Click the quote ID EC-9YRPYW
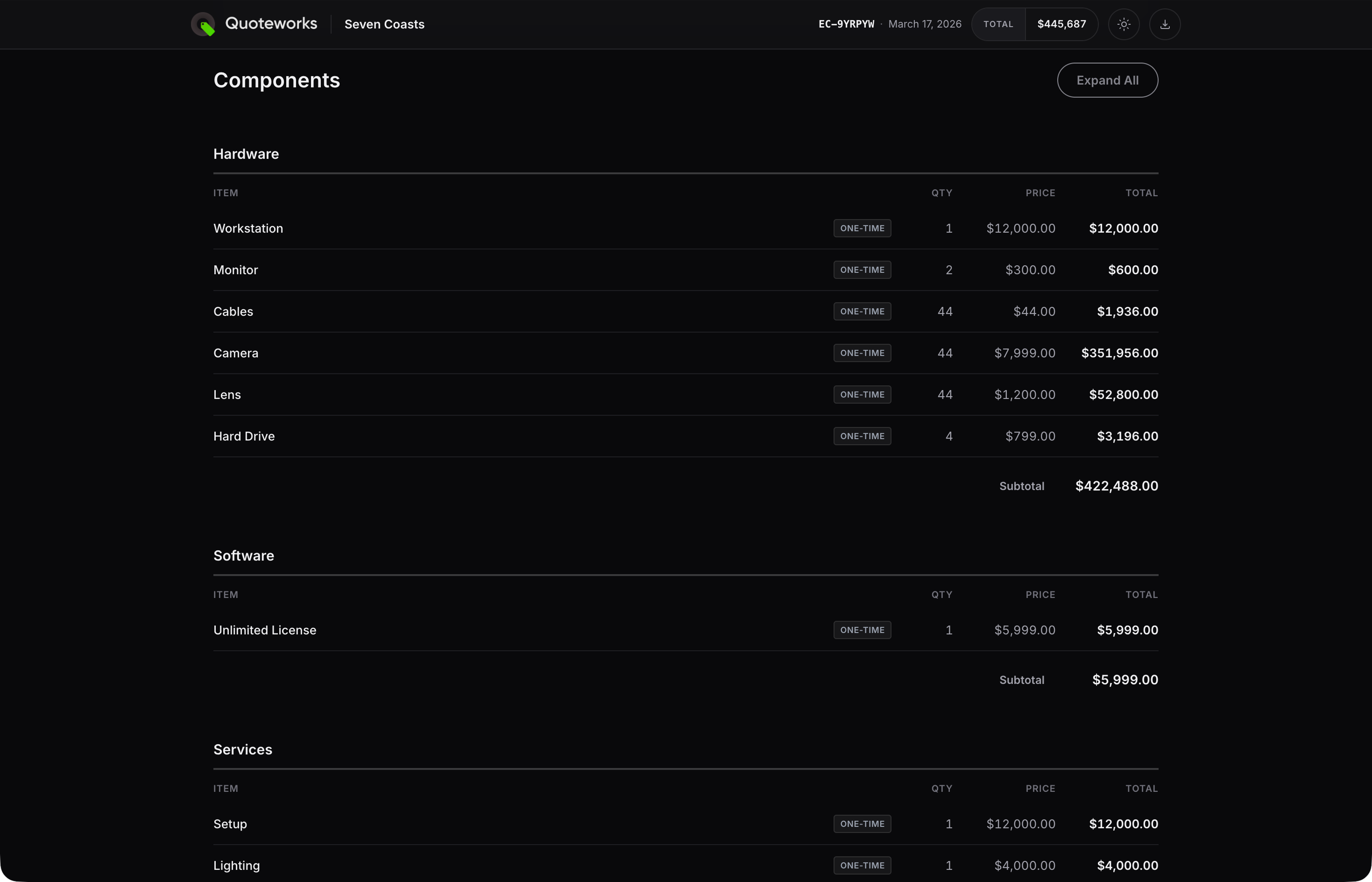Viewport: 1372px width, 882px height. (846, 24)
